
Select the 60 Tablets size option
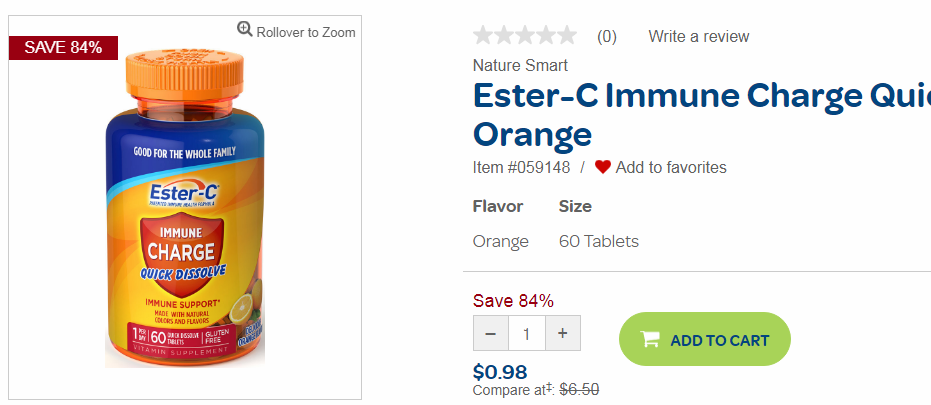coord(599,242)
